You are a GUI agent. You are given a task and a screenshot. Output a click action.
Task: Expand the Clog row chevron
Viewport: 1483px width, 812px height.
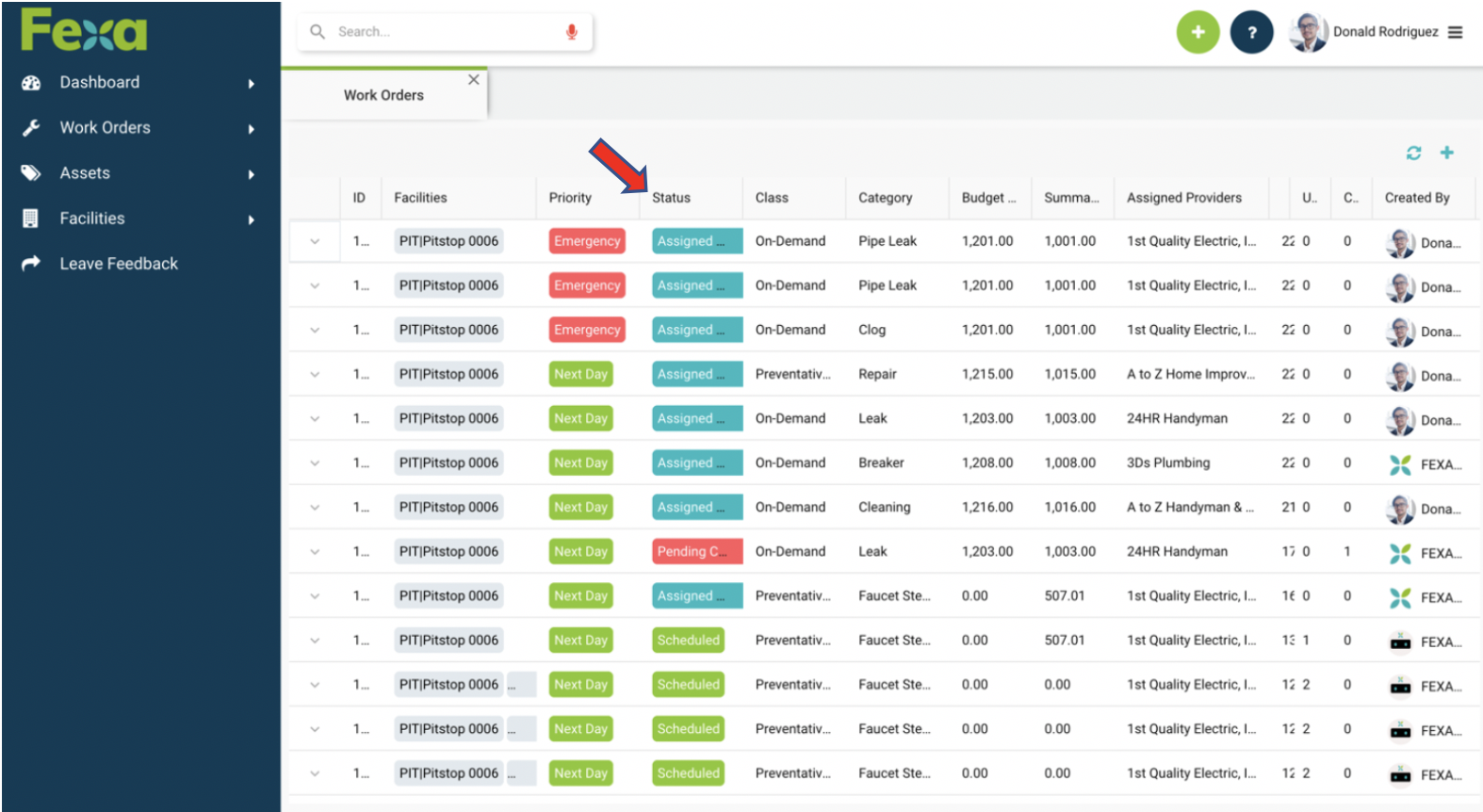(315, 331)
